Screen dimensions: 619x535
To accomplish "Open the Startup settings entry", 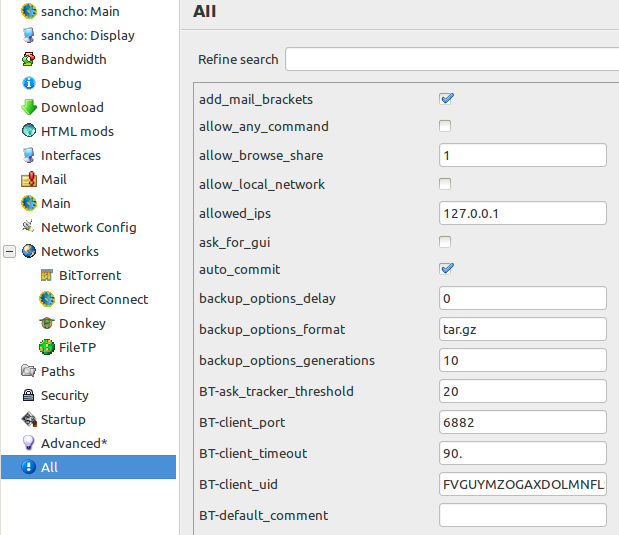I will click(63, 419).
